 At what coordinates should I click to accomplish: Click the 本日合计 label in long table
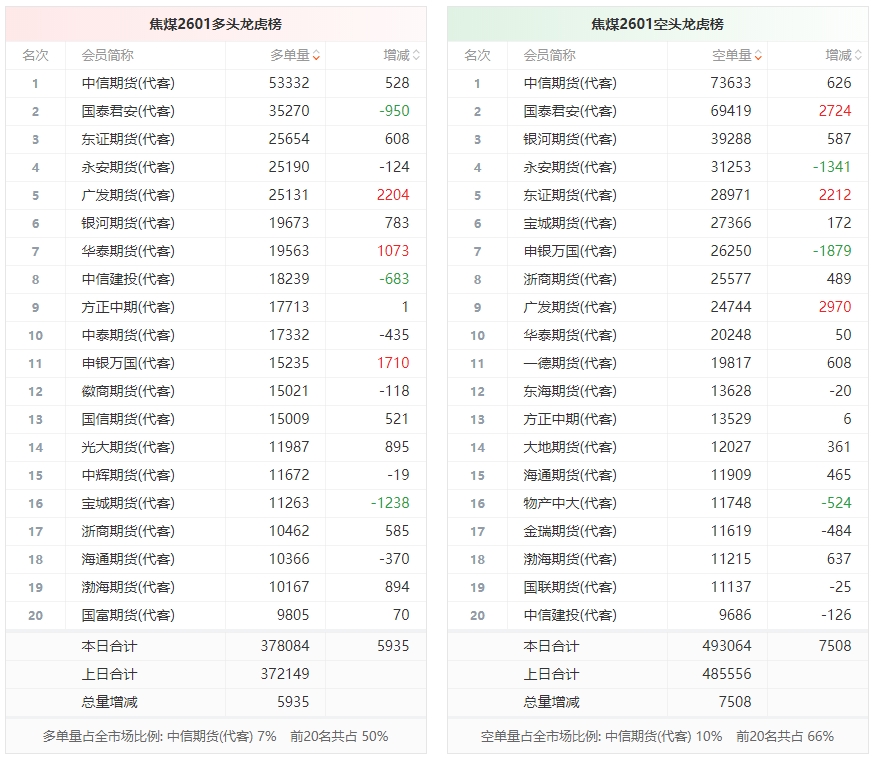[x=109, y=646]
